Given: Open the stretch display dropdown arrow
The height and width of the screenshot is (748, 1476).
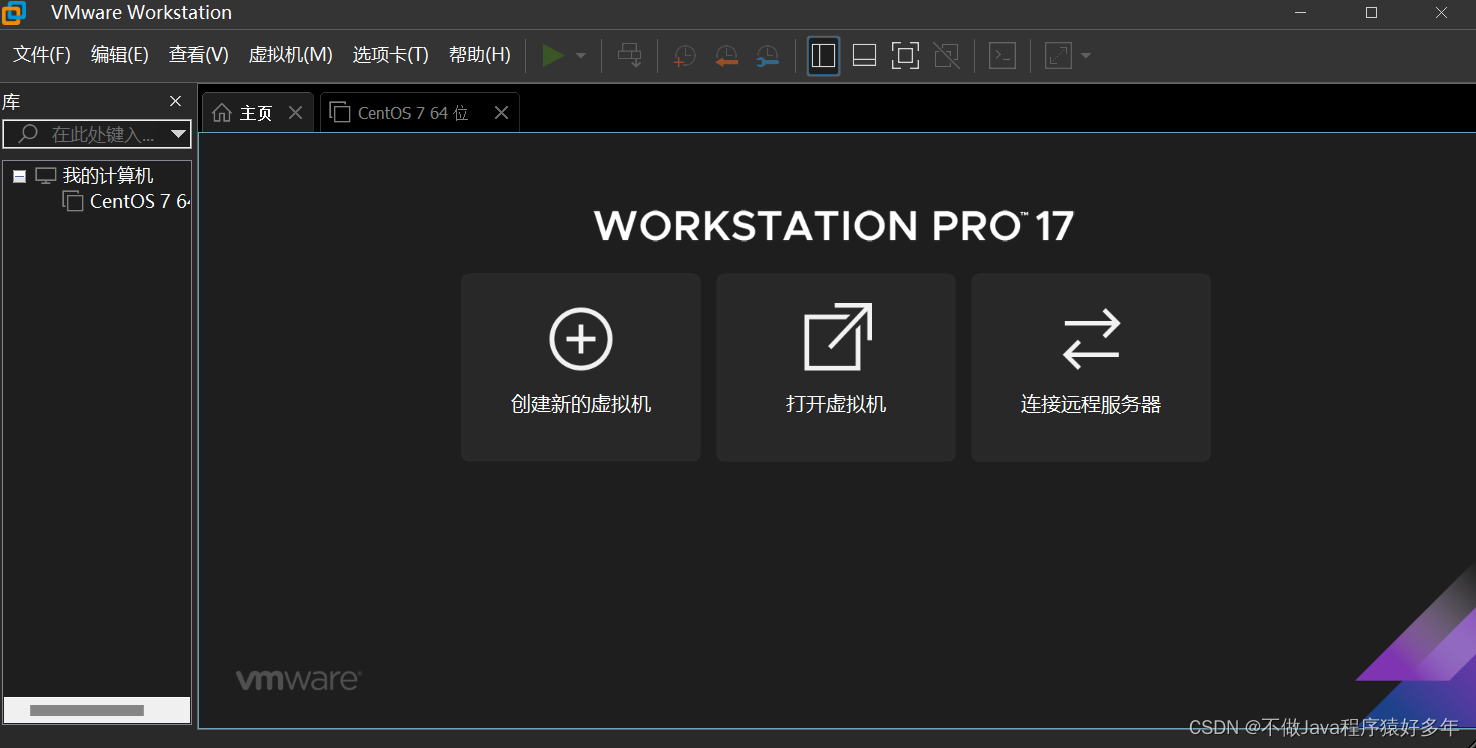Looking at the screenshot, I should (1086, 56).
